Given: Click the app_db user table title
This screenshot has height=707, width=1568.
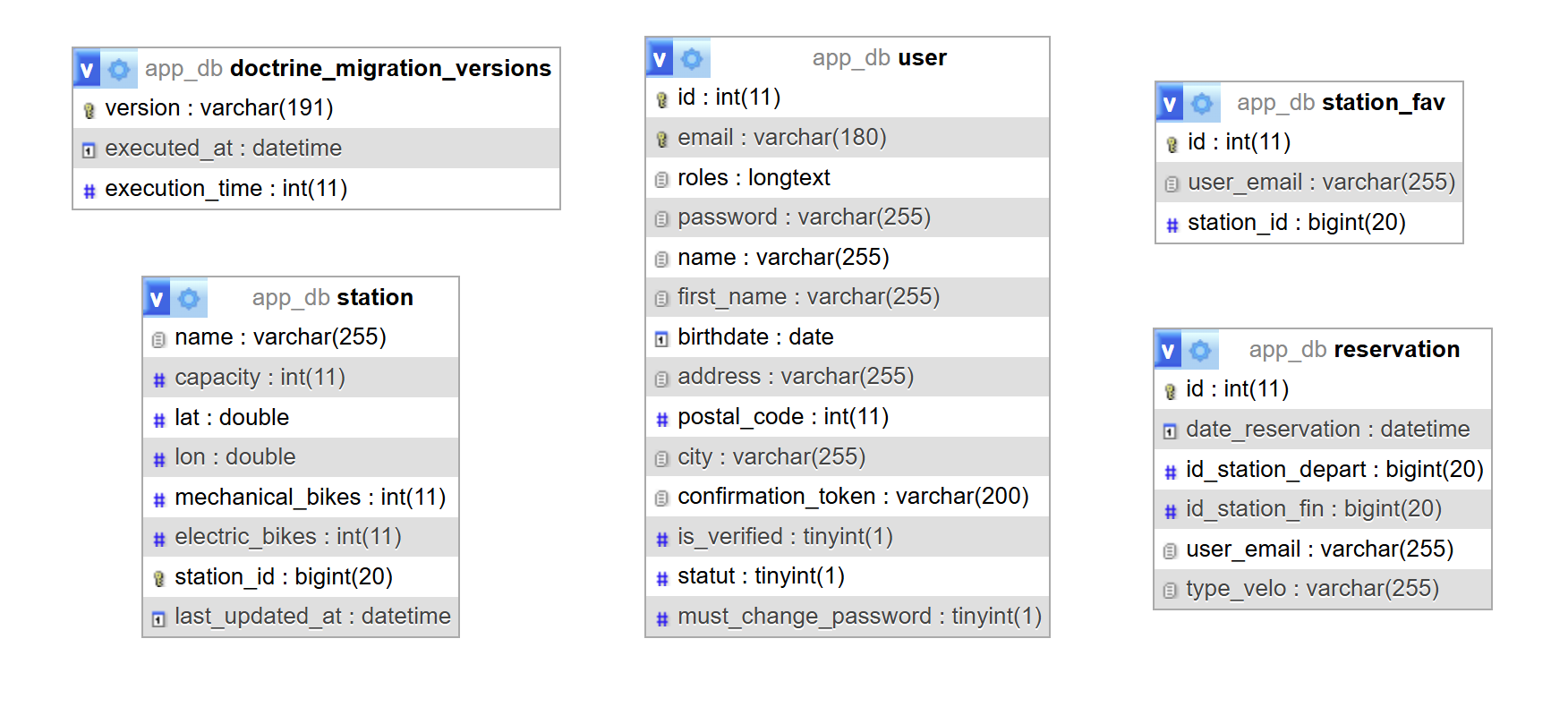Looking at the screenshot, I should coord(879,58).
